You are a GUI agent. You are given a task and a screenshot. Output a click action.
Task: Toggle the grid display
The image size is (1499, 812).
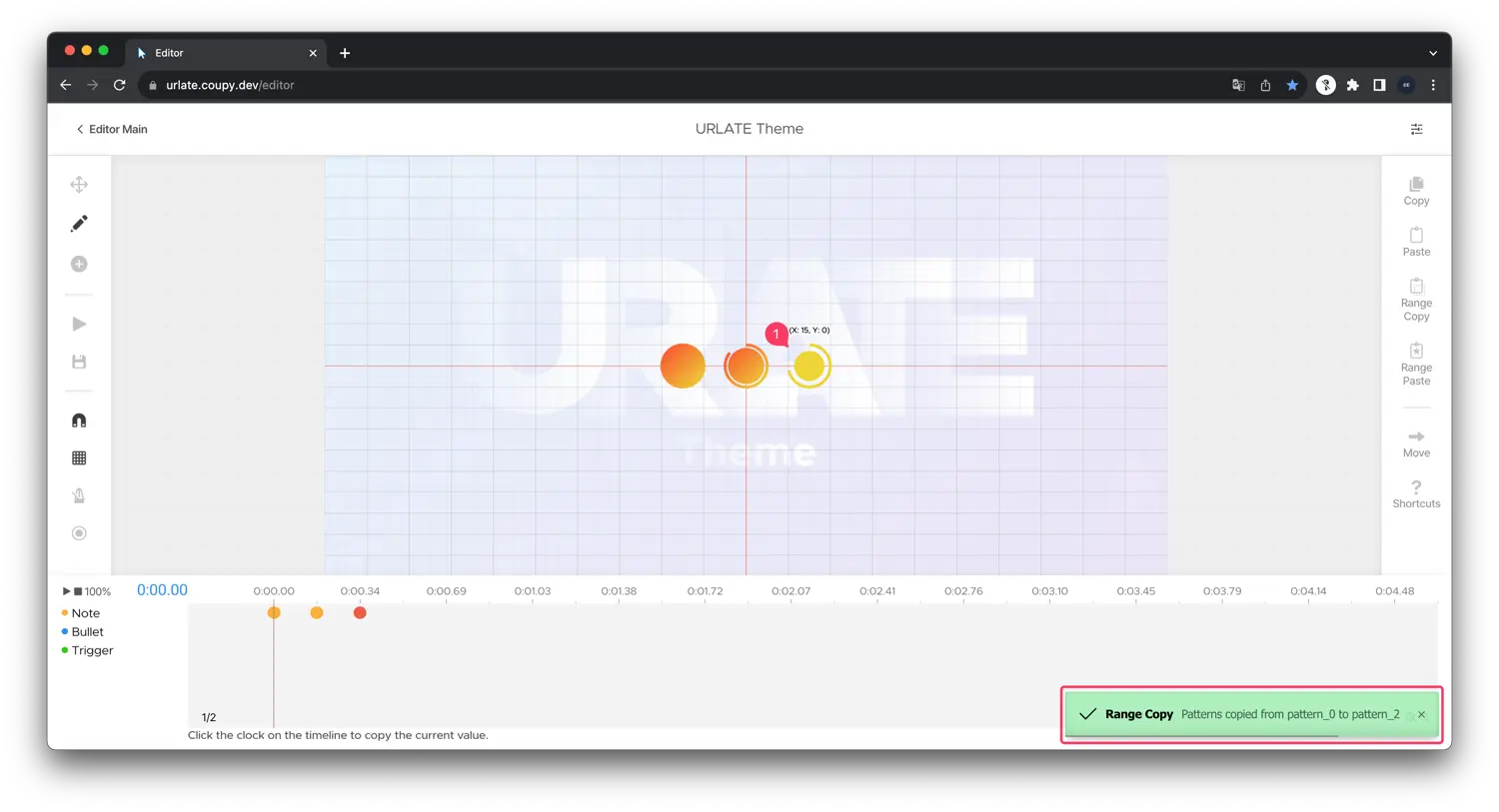coord(79,458)
